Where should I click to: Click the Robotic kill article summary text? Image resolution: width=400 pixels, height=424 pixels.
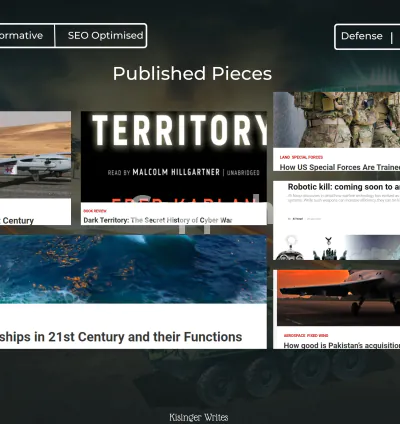(344, 198)
